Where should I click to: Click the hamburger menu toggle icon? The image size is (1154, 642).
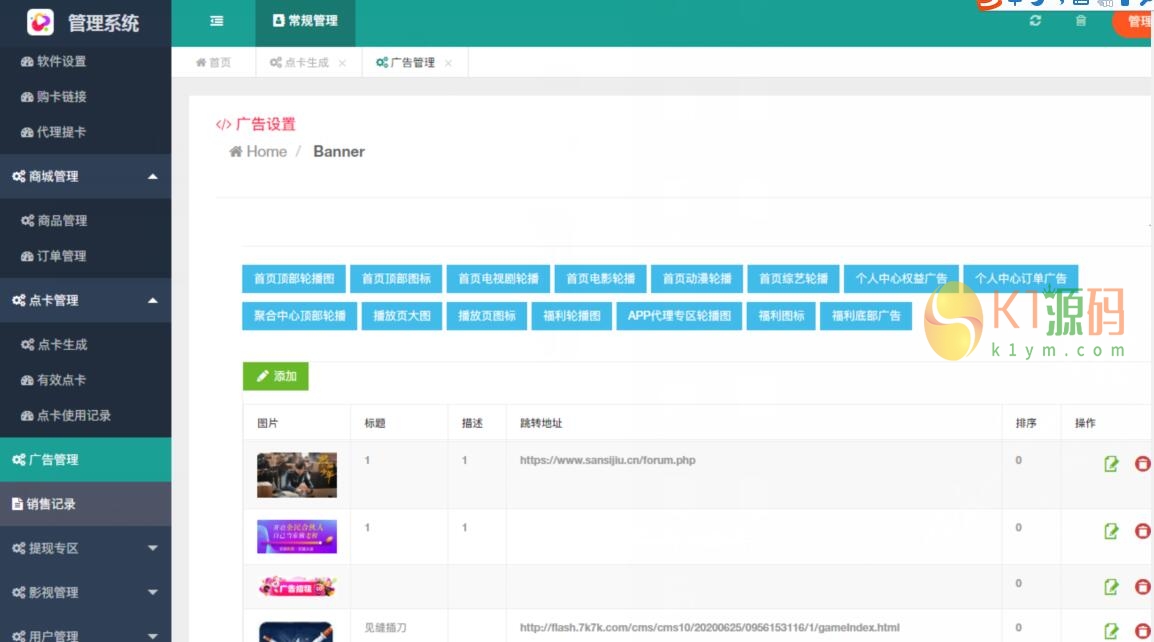pyautogui.click(x=216, y=21)
